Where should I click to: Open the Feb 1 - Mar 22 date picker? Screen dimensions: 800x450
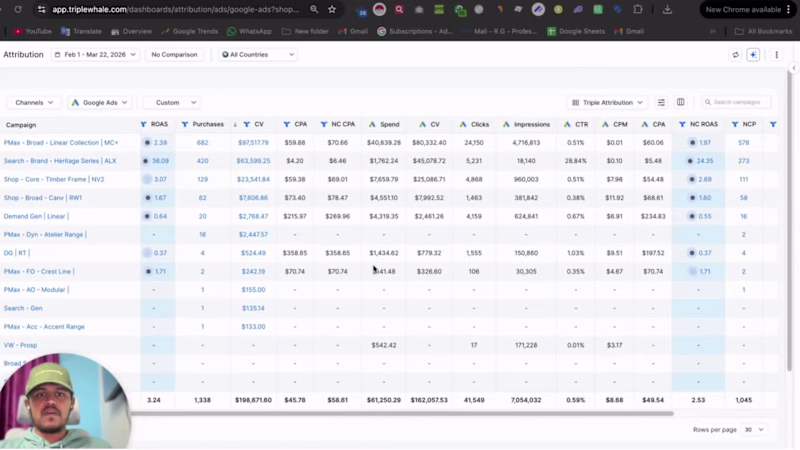click(x=96, y=55)
